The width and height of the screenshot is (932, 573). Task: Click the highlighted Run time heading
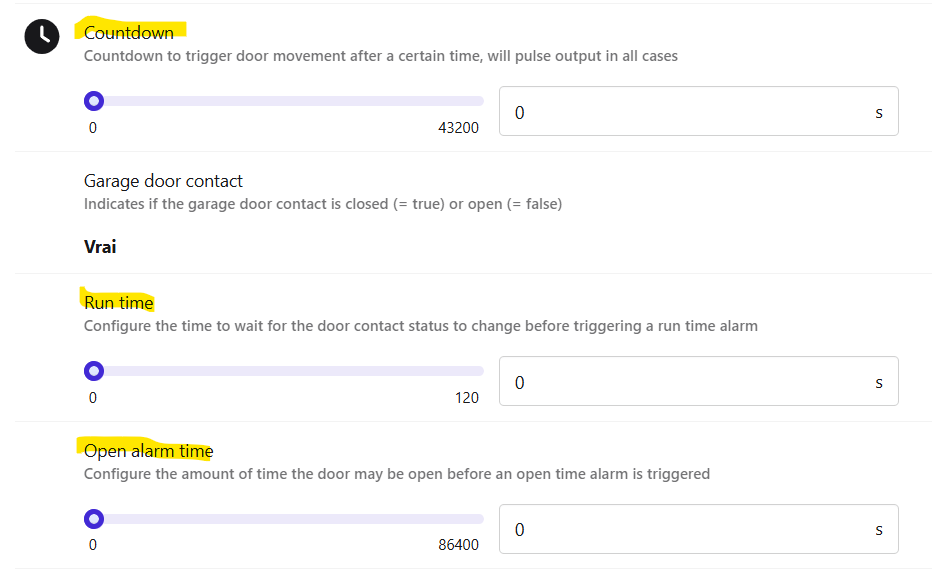(x=119, y=302)
